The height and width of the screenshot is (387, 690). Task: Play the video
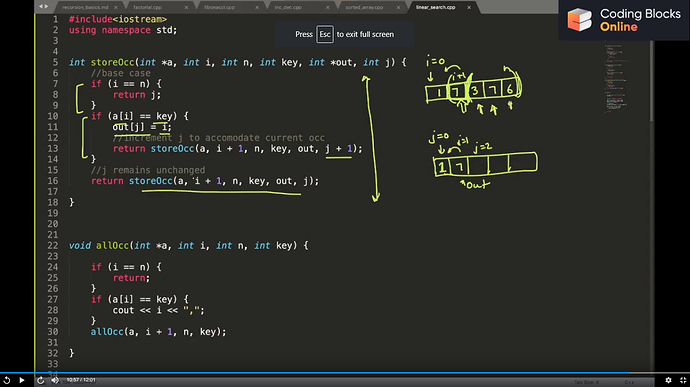pos(22,380)
